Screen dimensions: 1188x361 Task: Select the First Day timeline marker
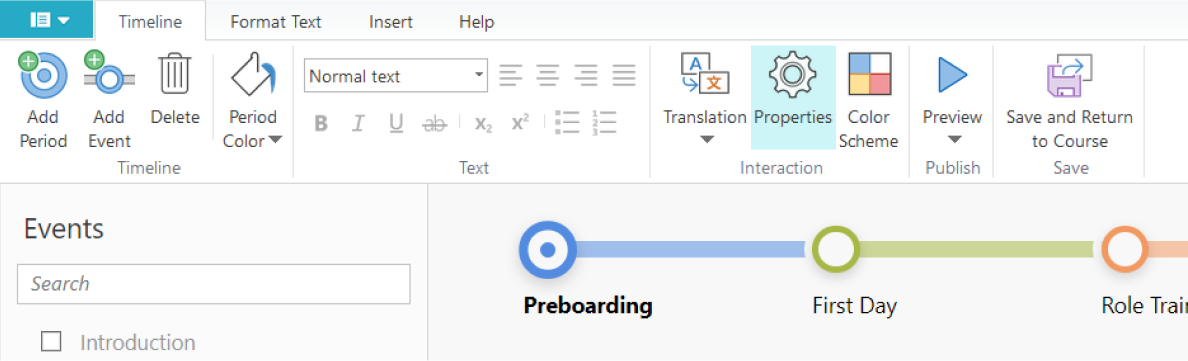click(836, 249)
